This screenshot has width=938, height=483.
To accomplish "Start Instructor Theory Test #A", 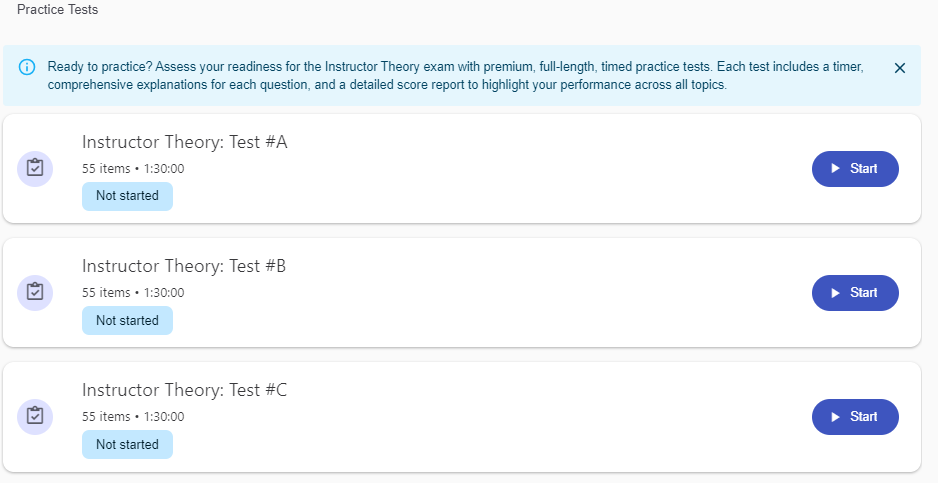I will [x=855, y=168].
